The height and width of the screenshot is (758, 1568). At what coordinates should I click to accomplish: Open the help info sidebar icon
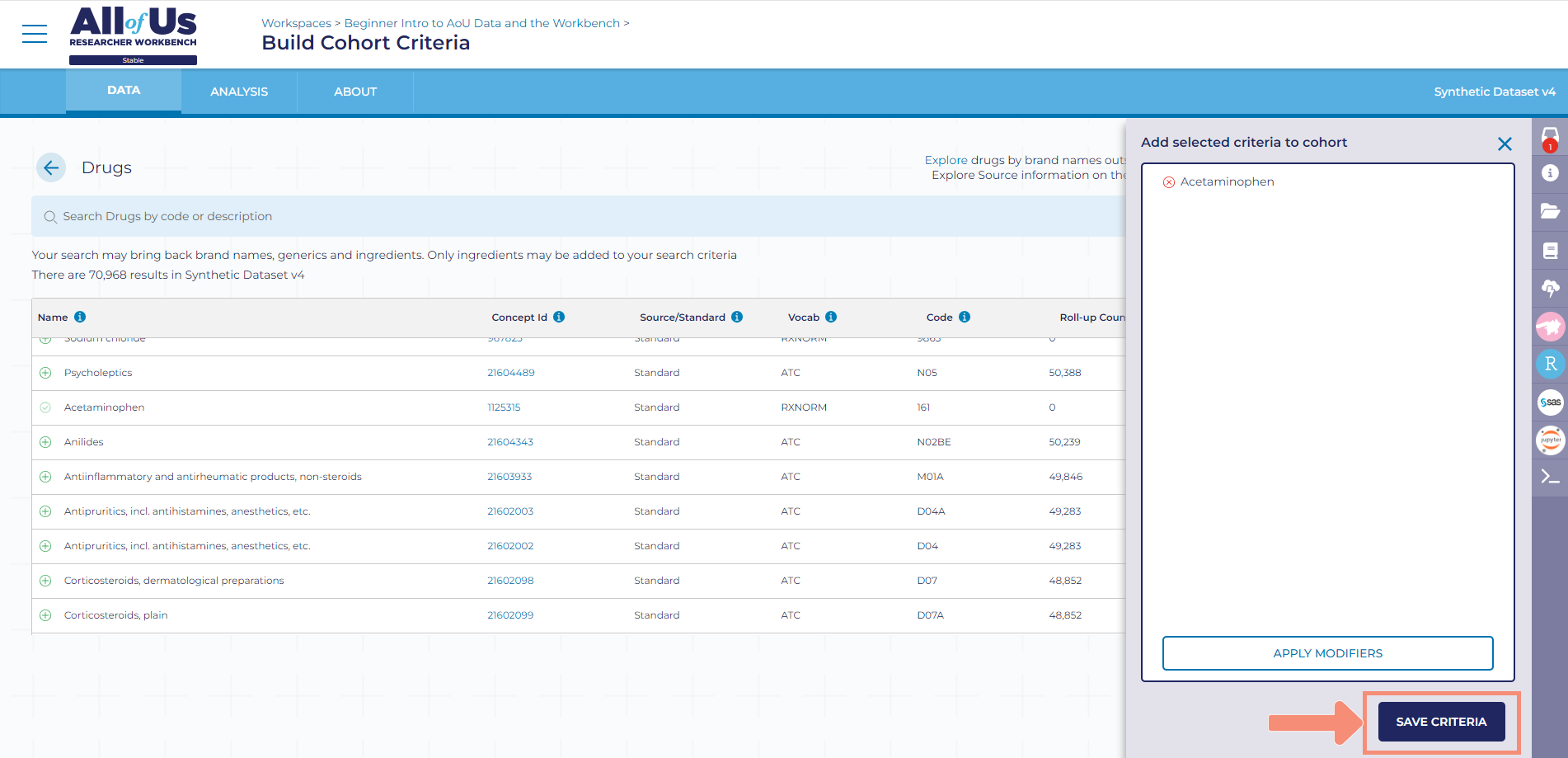point(1550,173)
